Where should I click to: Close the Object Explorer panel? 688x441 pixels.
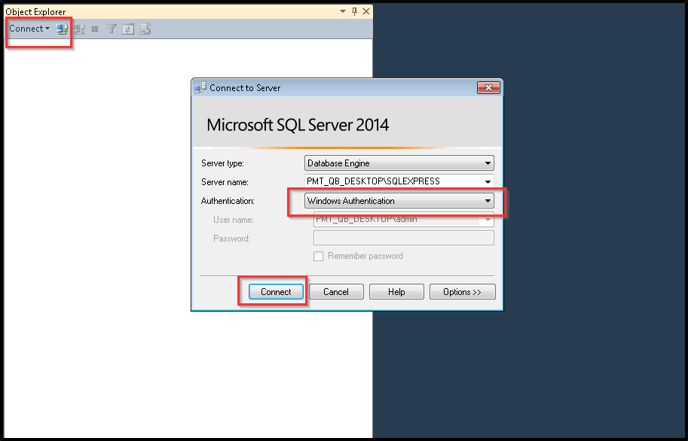366,11
